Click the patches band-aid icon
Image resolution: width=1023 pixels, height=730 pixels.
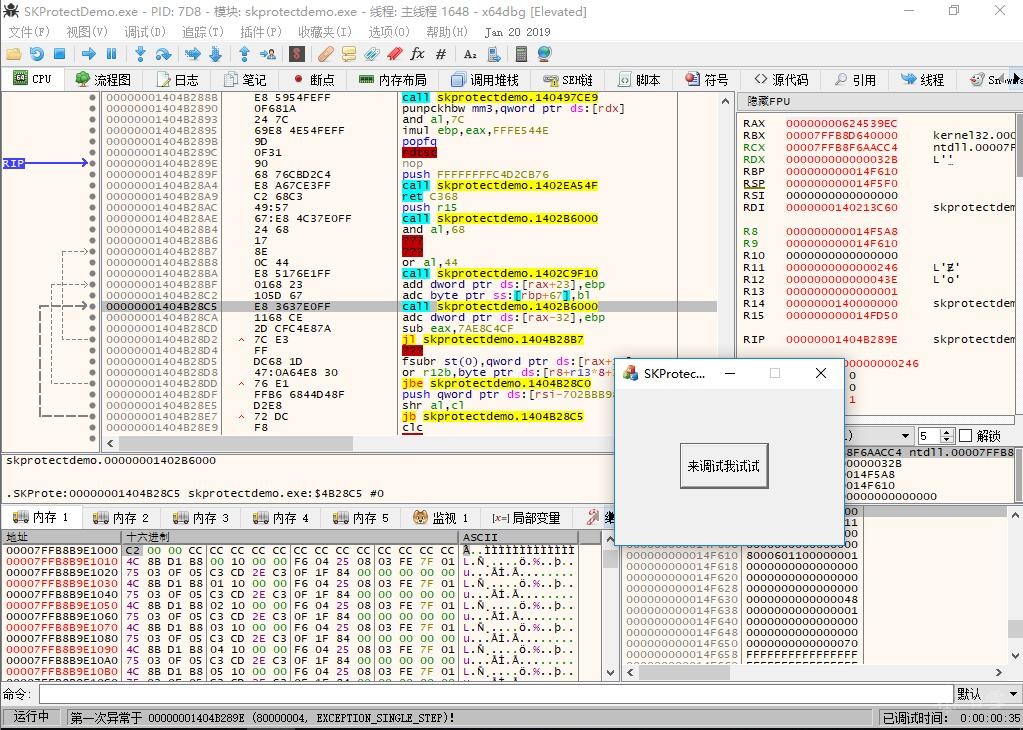[325, 54]
